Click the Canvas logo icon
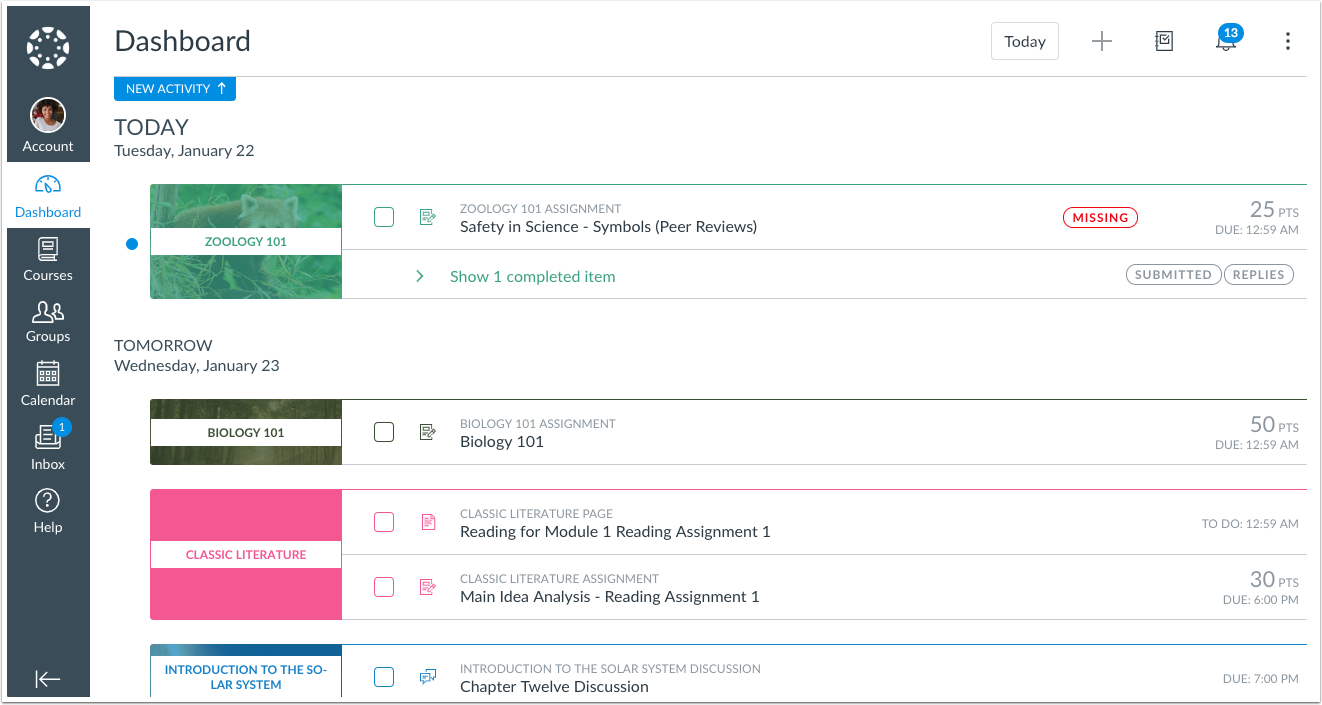The width and height of the screenshot is (1322, 705). [47, 48]
